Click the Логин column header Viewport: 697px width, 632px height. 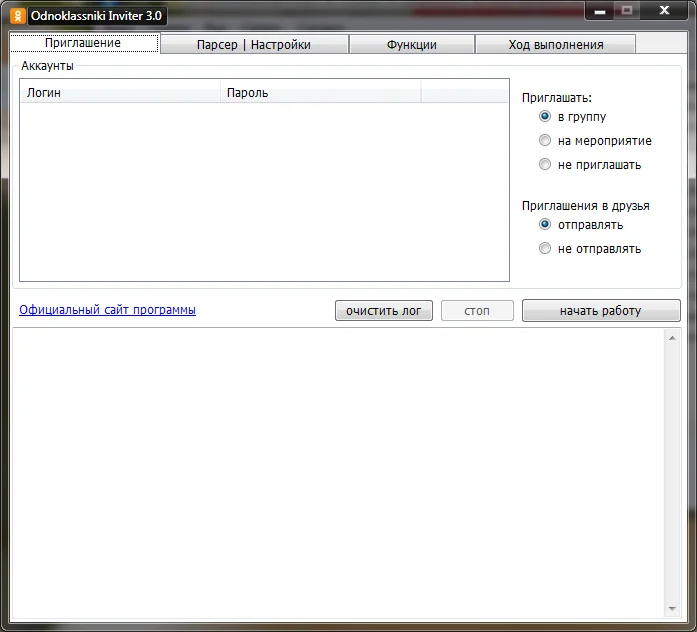(x=120, y=93)
